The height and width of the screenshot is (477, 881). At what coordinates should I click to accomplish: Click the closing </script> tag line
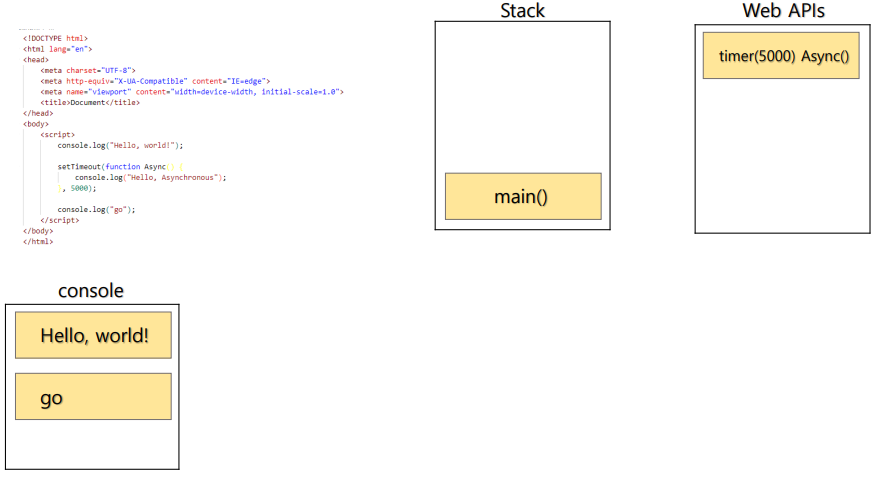(60, 220)
